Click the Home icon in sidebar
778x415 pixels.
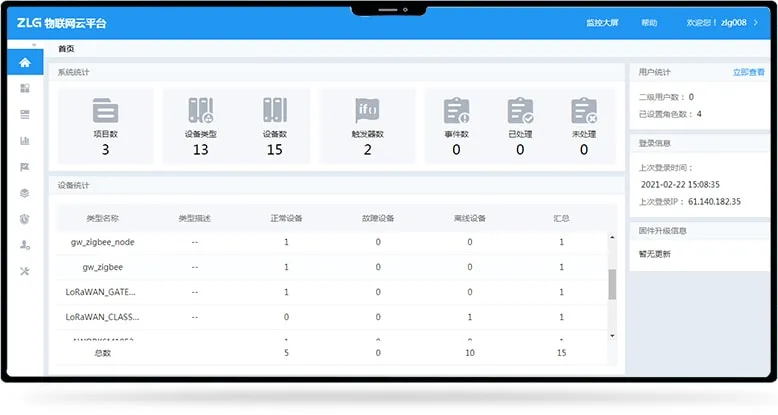pyautogui.click(x=25, y=63)
